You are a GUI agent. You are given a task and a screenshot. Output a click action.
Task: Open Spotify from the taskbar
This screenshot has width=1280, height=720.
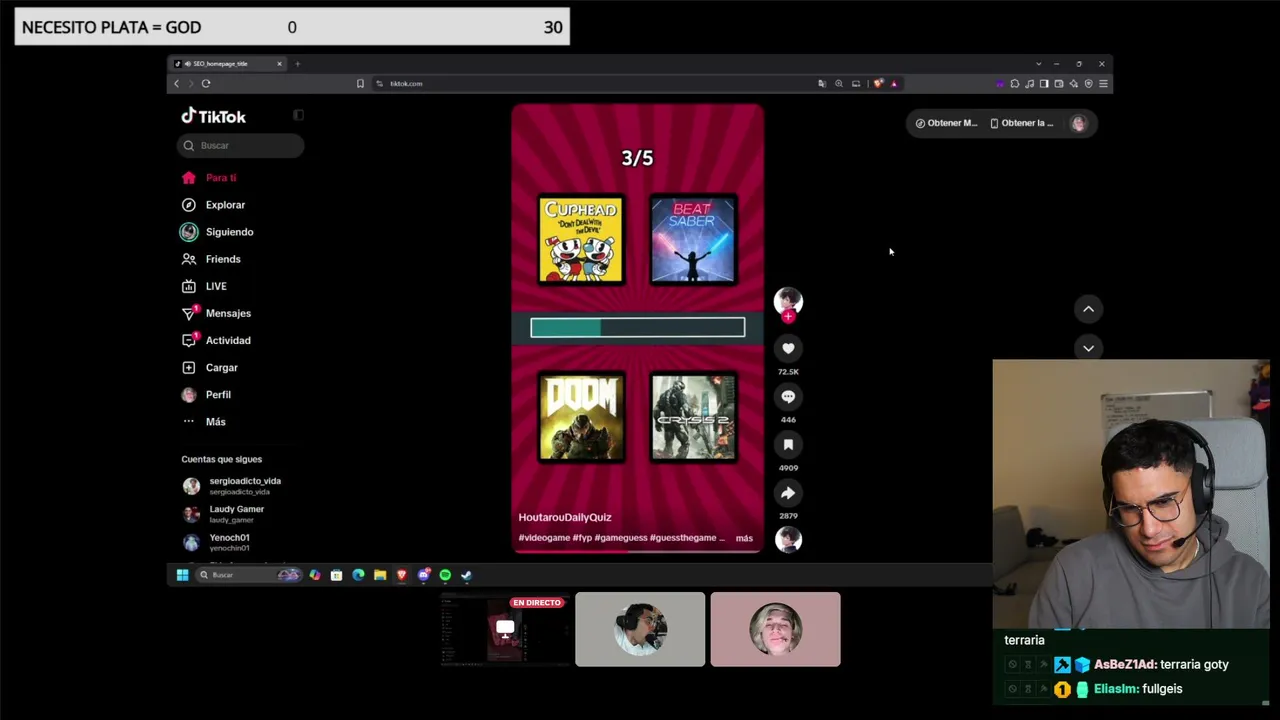tap(445, 575)
